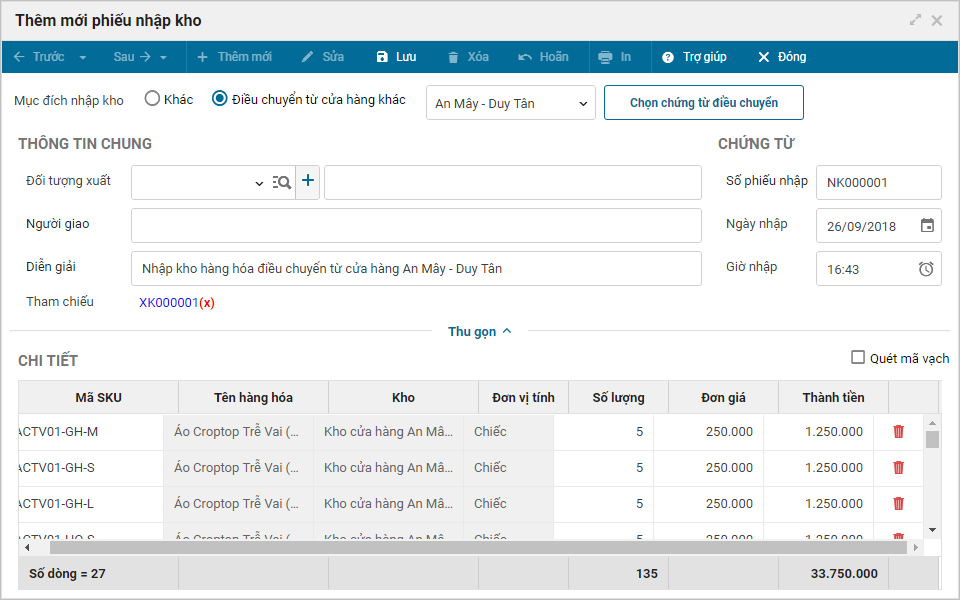Click quantity cell in ACTV01-GH-M row
The height and width of the screenshot is (600, 960).
tap(604, 432)
